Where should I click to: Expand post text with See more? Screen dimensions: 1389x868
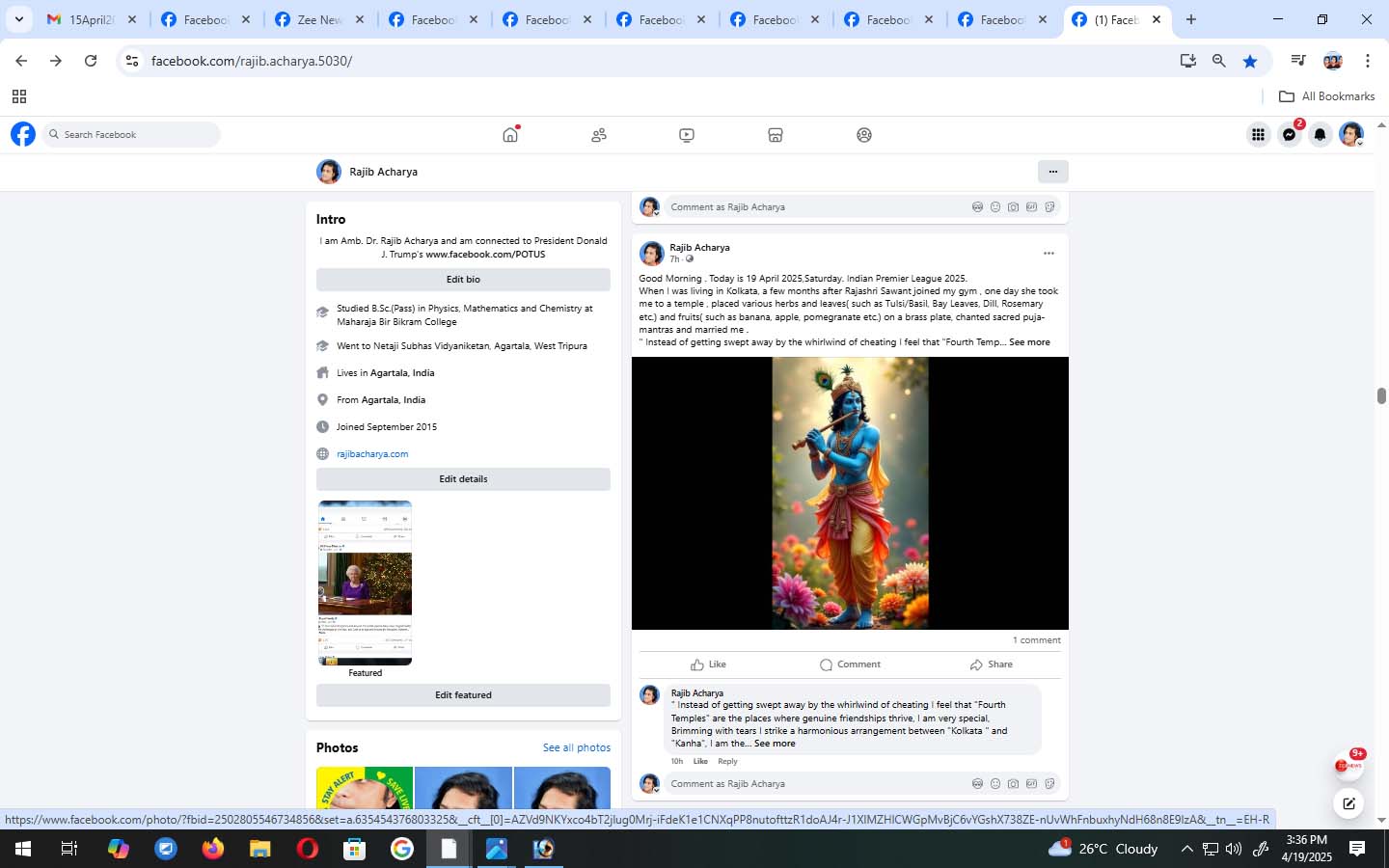1029,342
